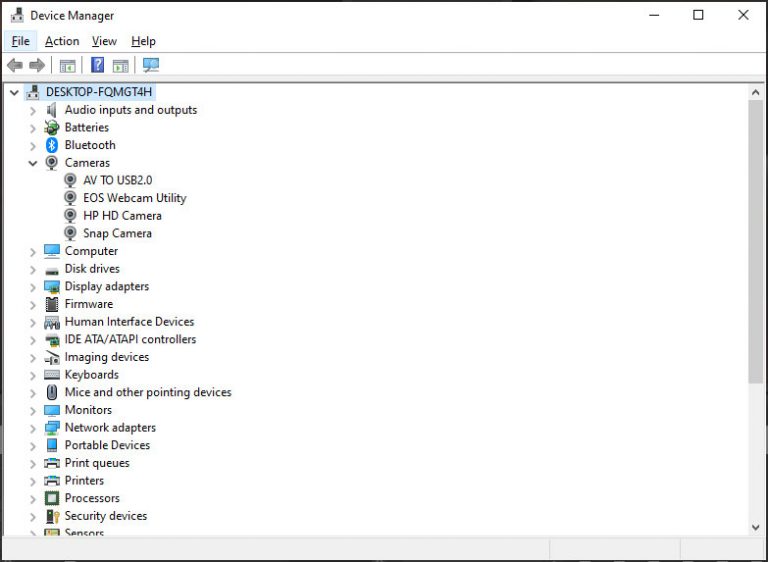
Task: Click the Forward arrow toolbar icon
Action: point(37,66)
